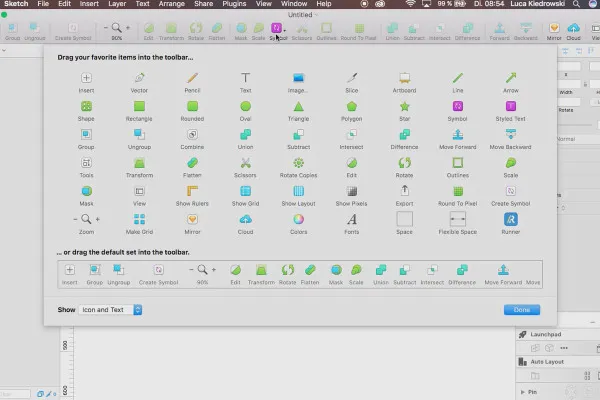Select the Show Layout icon
Image resolution: width=600 pixels, height=400 pixels.
298,191
